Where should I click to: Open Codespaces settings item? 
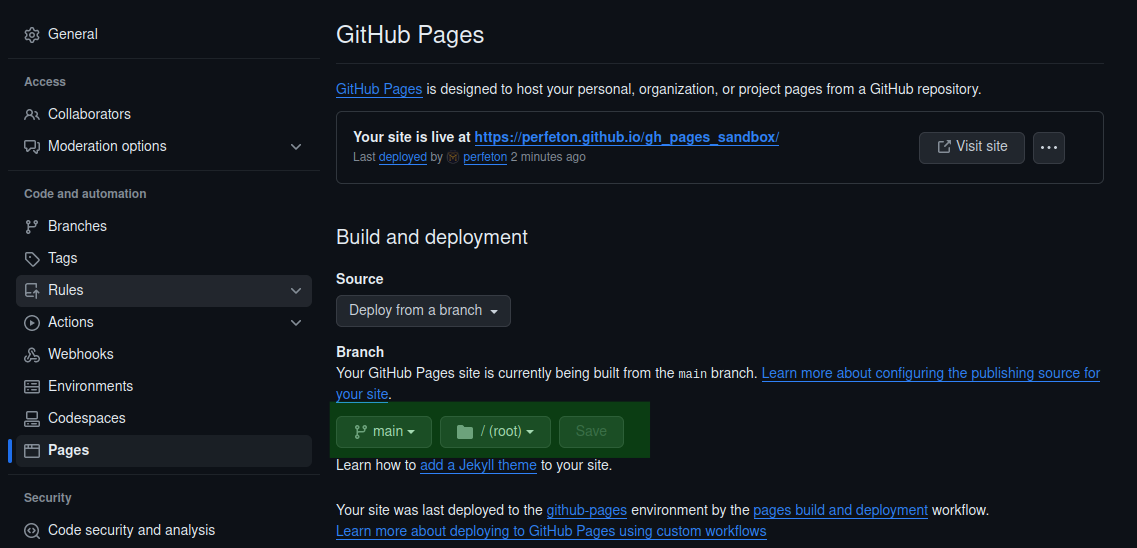[x=164, y=418]
